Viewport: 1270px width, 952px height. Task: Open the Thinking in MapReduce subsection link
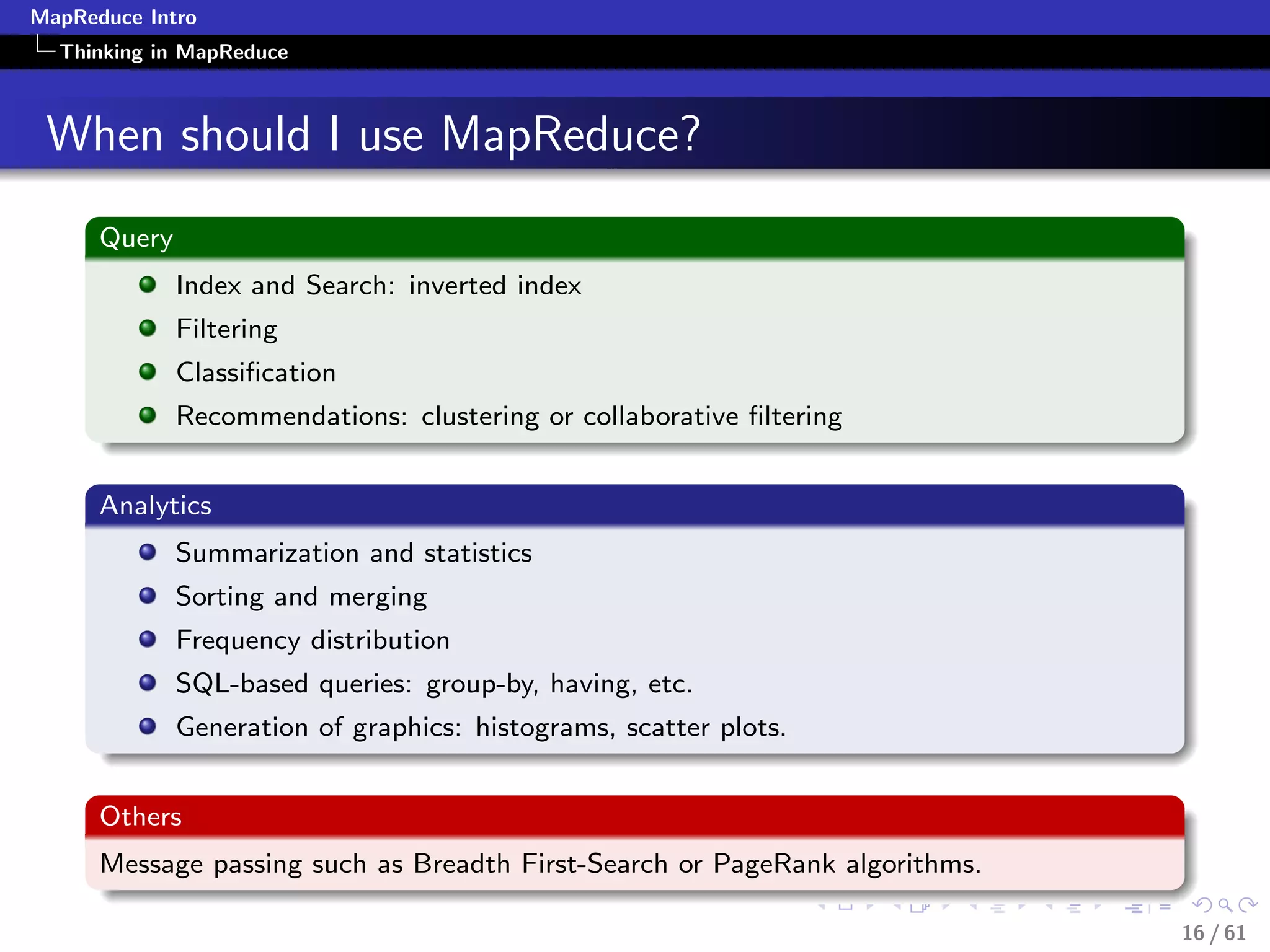click(174, 52)
